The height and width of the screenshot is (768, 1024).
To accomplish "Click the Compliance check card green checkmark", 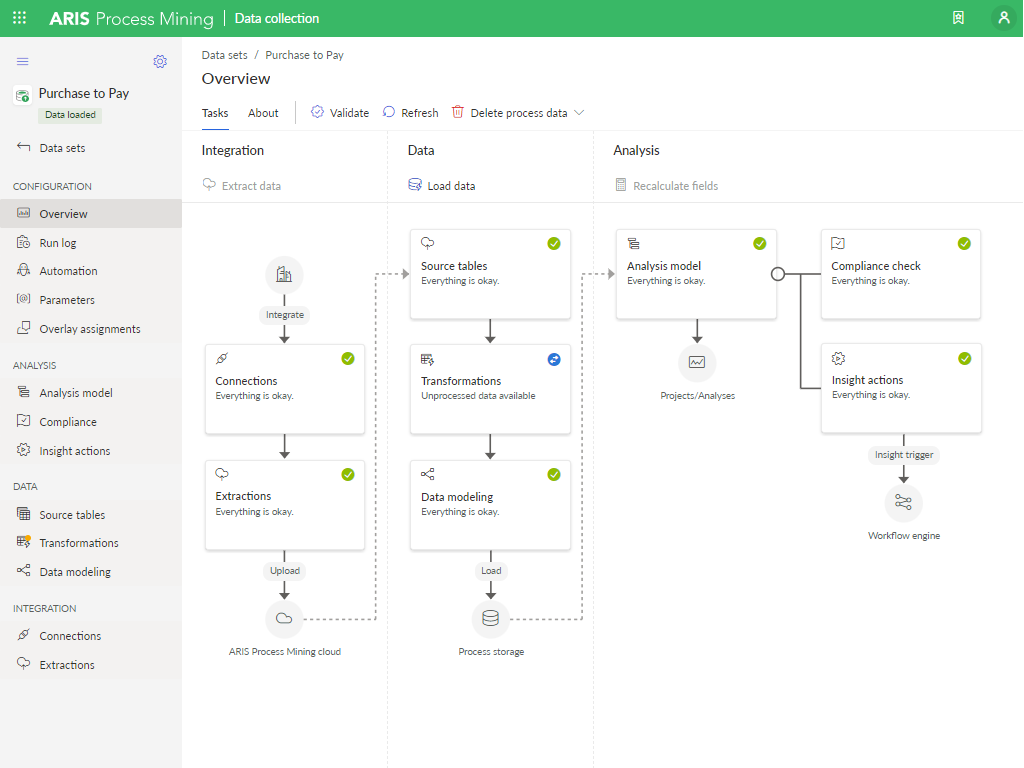I will (964, 244).
